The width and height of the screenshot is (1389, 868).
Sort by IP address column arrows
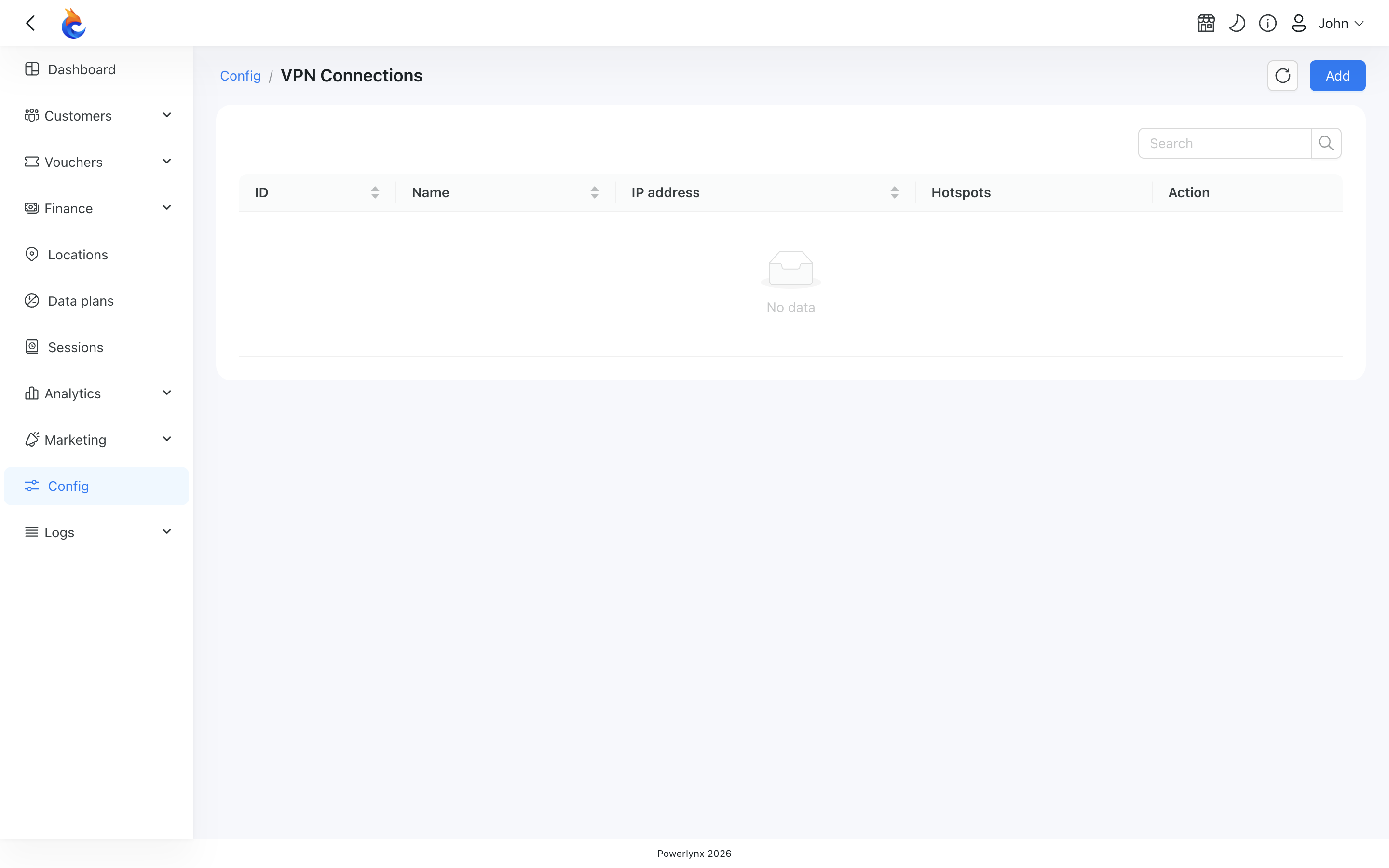[895, 192]
